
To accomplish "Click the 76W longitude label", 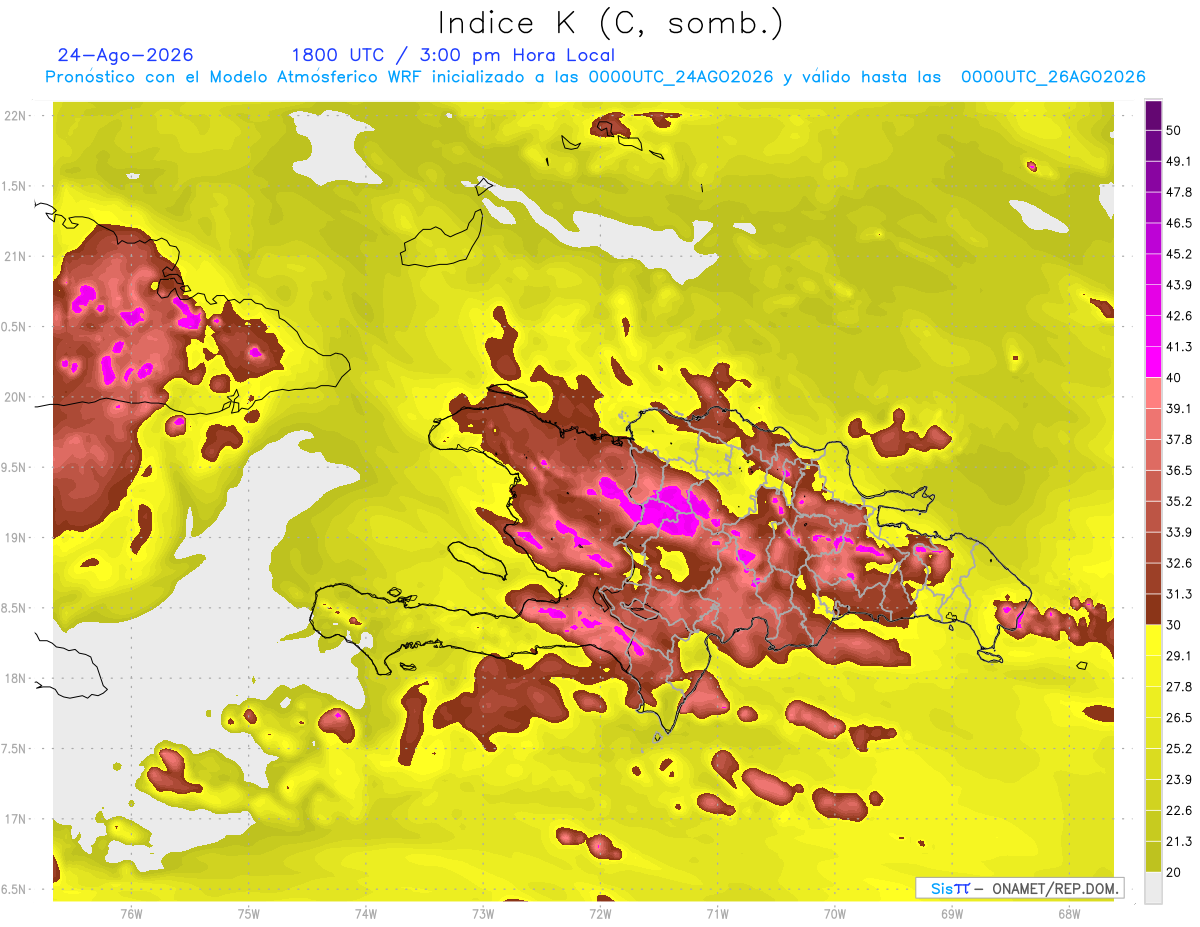I will [131, 914].
